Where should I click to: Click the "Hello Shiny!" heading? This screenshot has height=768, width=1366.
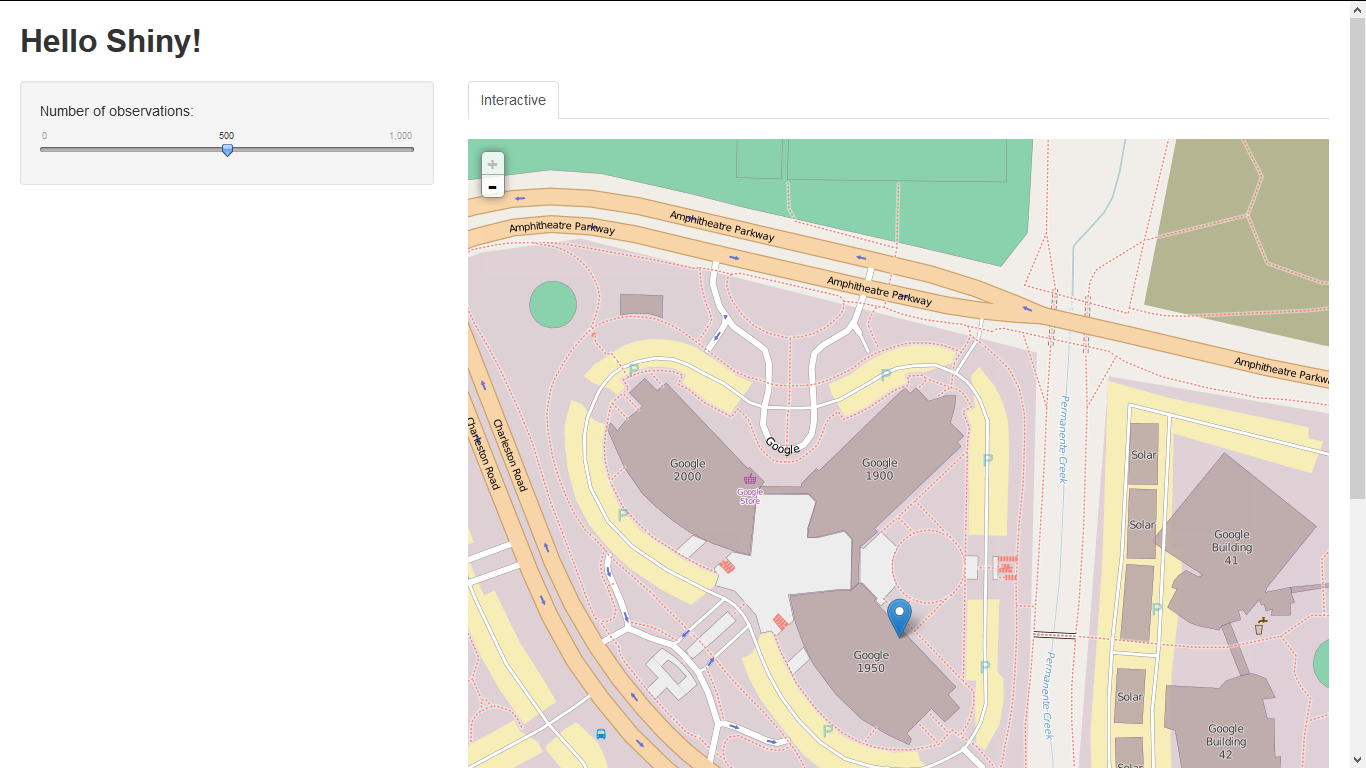(x=111, y=41)
